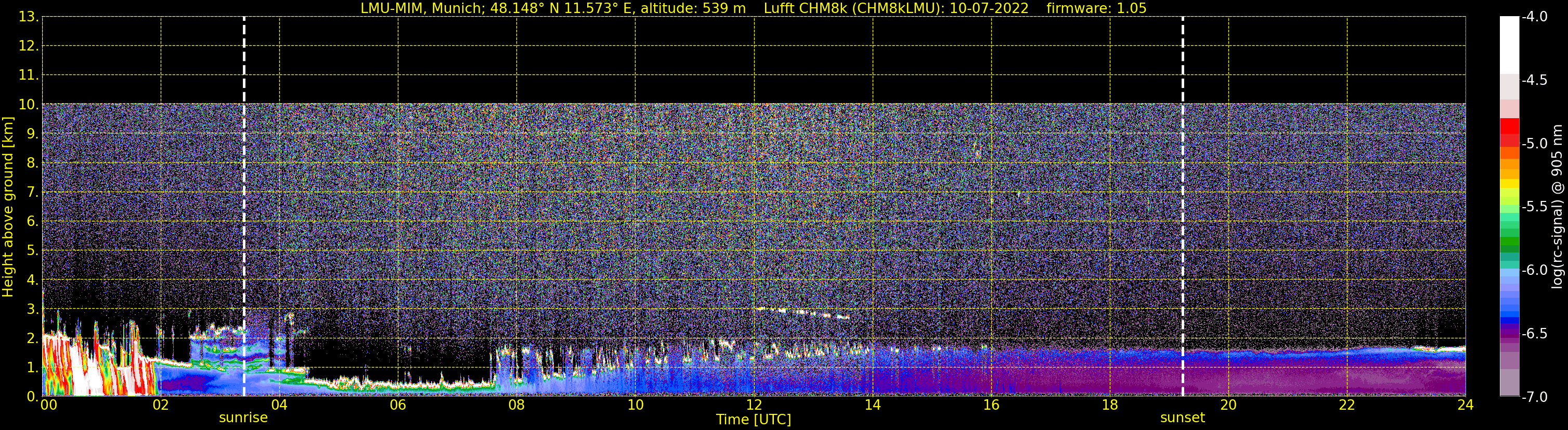Click the green segment of the colorbar
Image resolution: width=1568 pixels, height=430 pixels.
click(1510, 241)
